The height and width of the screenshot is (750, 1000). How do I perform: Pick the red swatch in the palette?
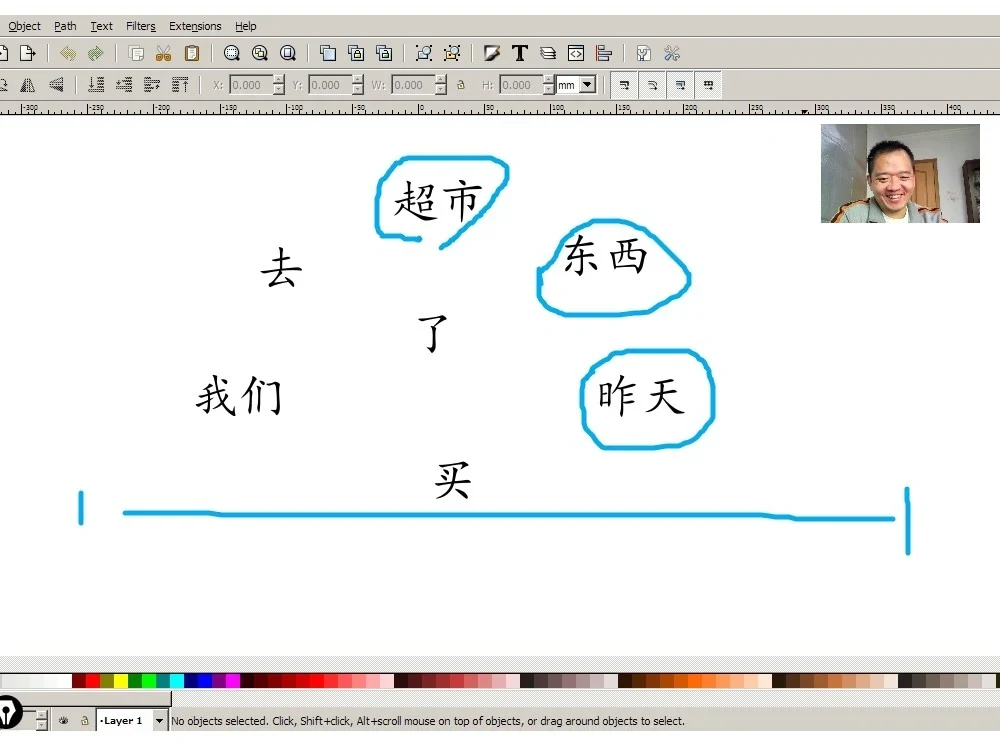(93, 681)
